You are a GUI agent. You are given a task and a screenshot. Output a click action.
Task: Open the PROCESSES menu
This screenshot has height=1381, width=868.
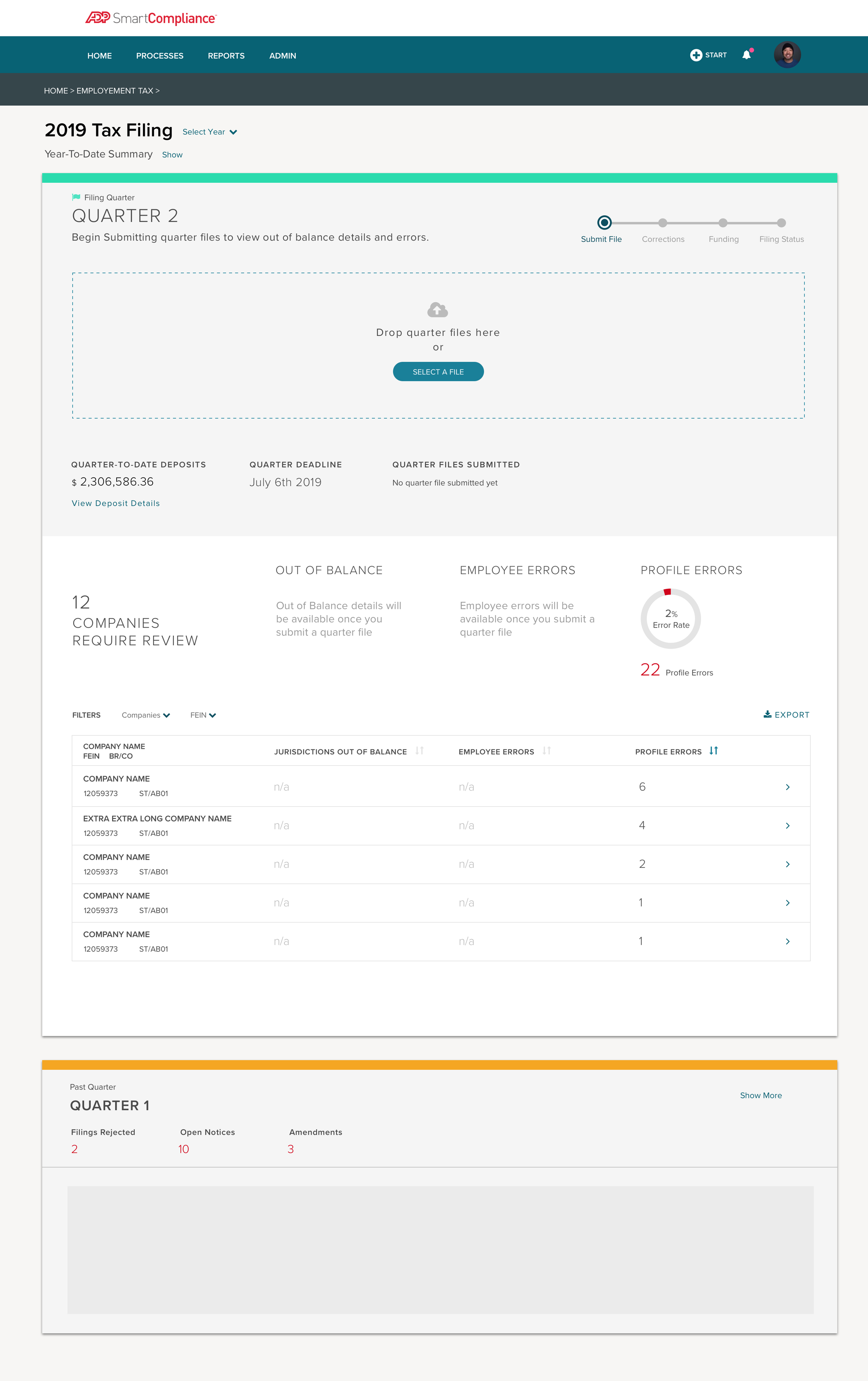pyautogui.click(x=159, y=56)
